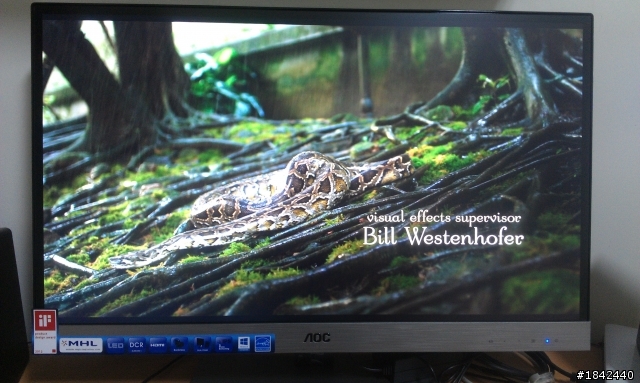Click the white MHL logo sticker
640x383 pixels.
pyautogui.click(x=81, y=345)
